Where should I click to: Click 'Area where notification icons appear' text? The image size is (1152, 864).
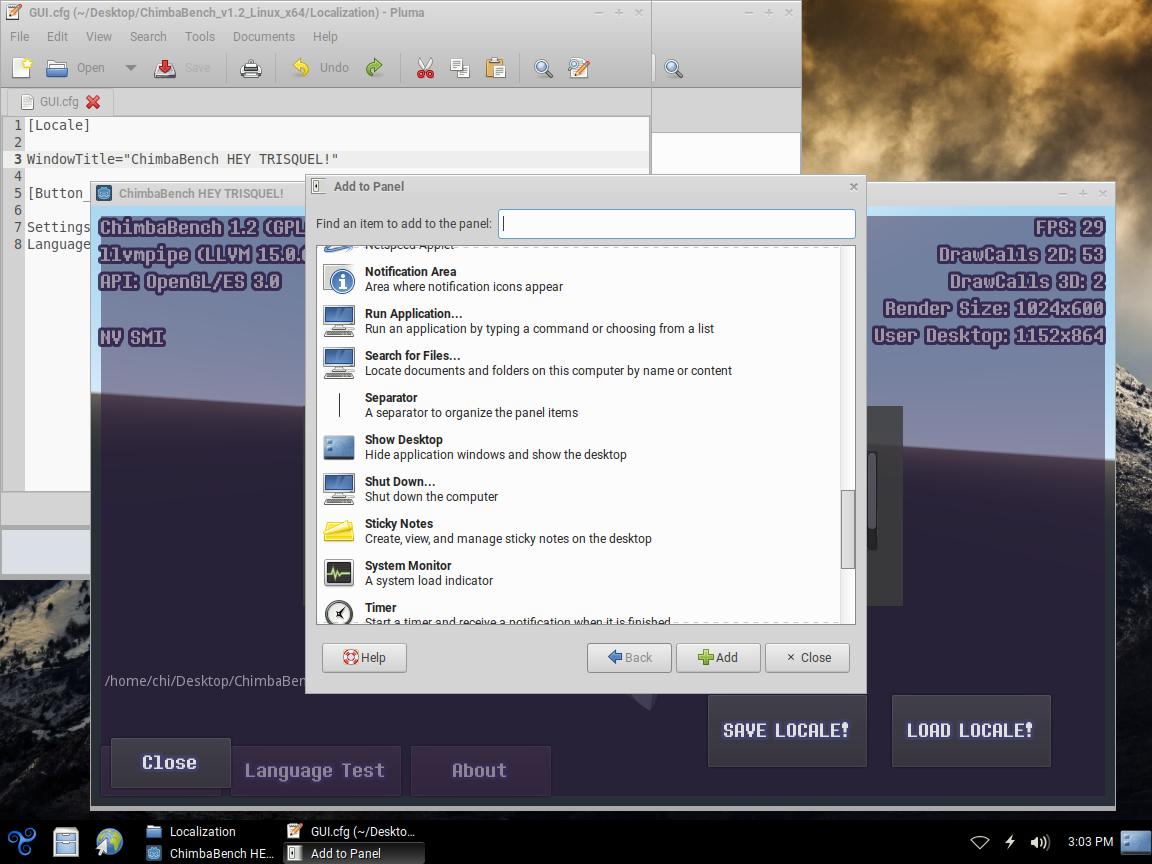coord(464,287)
